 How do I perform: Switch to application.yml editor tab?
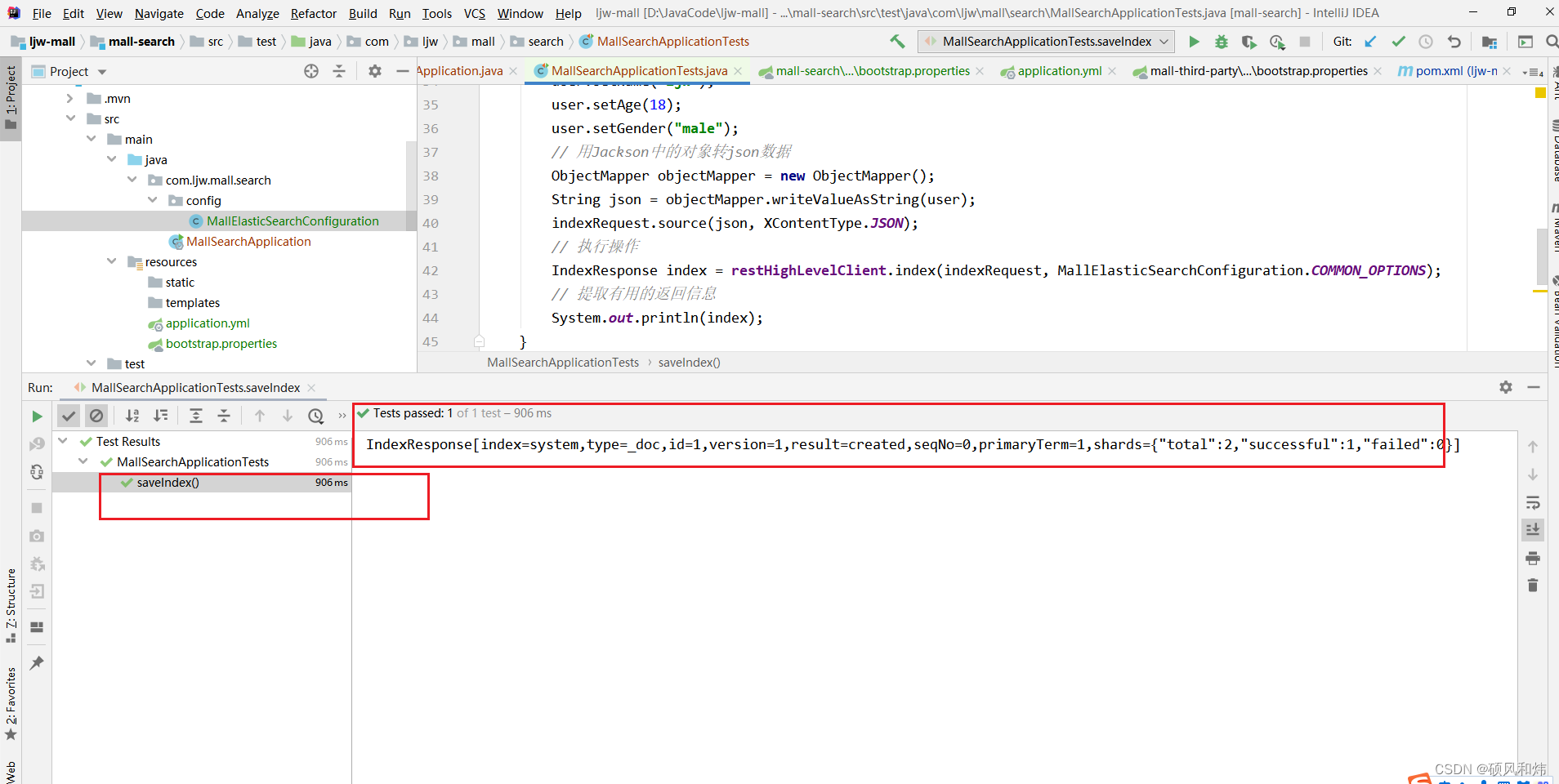pyautogui.click(x=1059, y=71)
